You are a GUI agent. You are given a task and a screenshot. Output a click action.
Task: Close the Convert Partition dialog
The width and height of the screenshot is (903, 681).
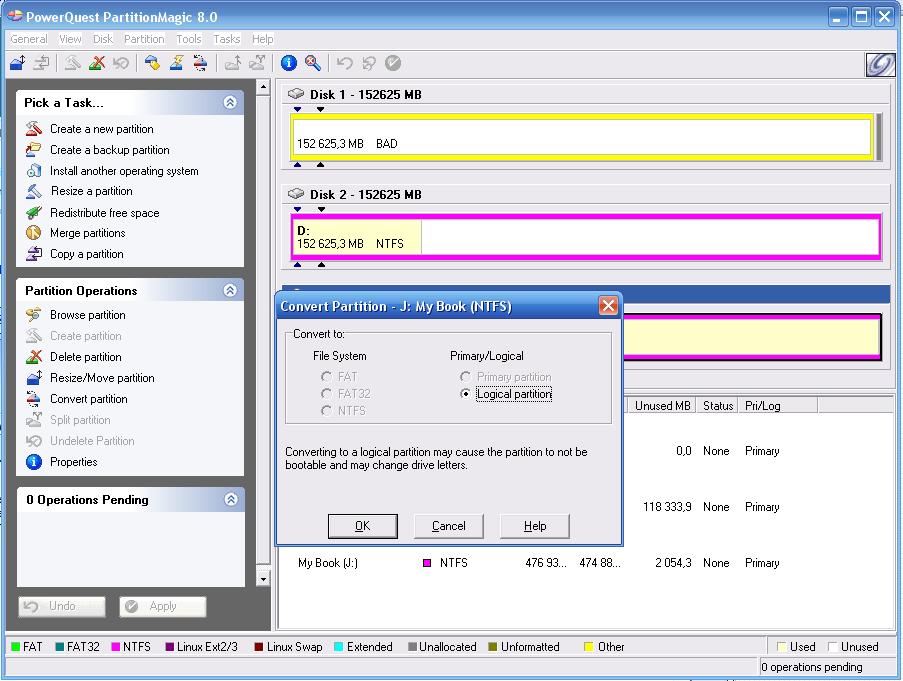(608, 306)
